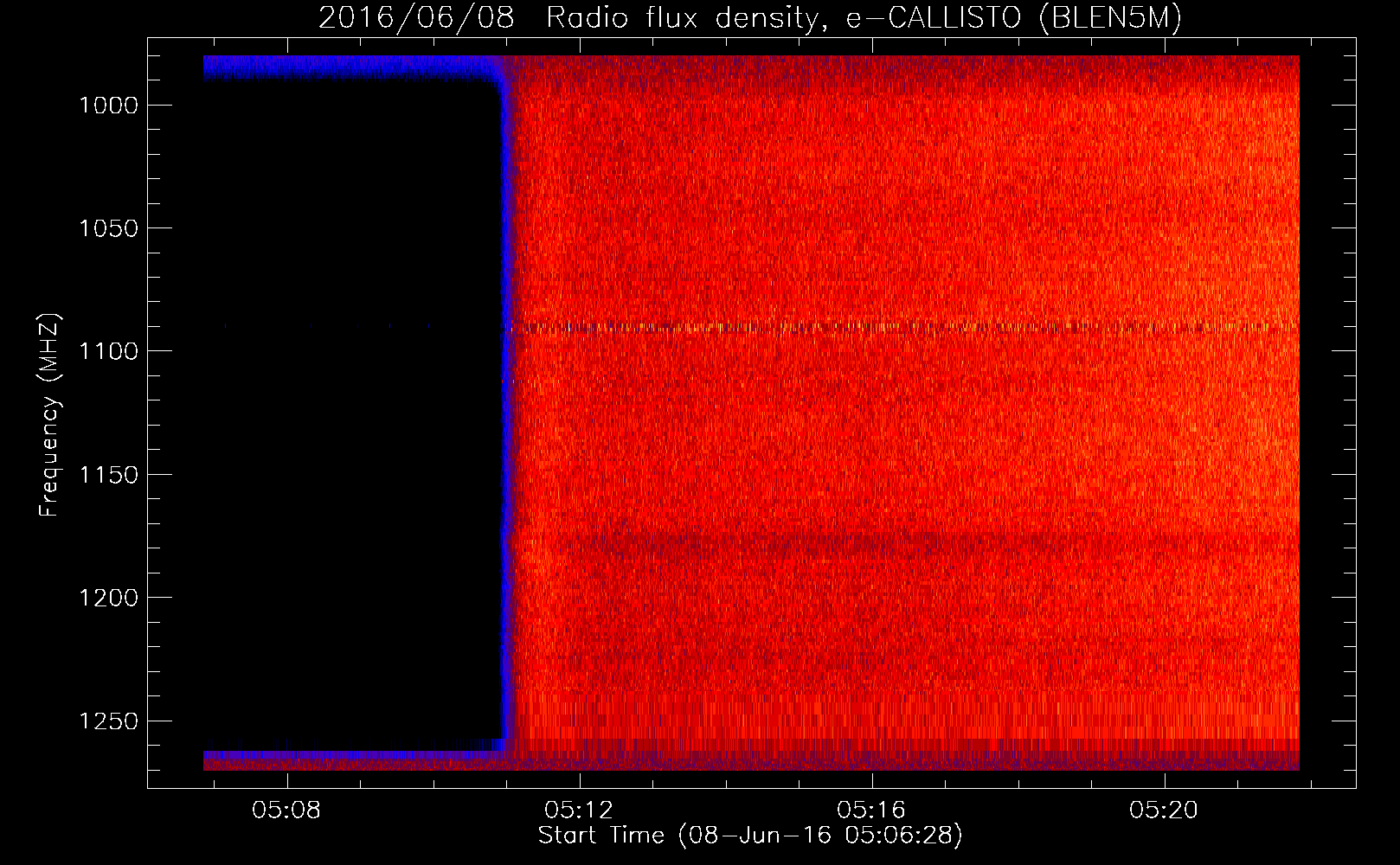Click the 05:12 time tick label
Screen dimensions: 1400x865
pos(579,810)
